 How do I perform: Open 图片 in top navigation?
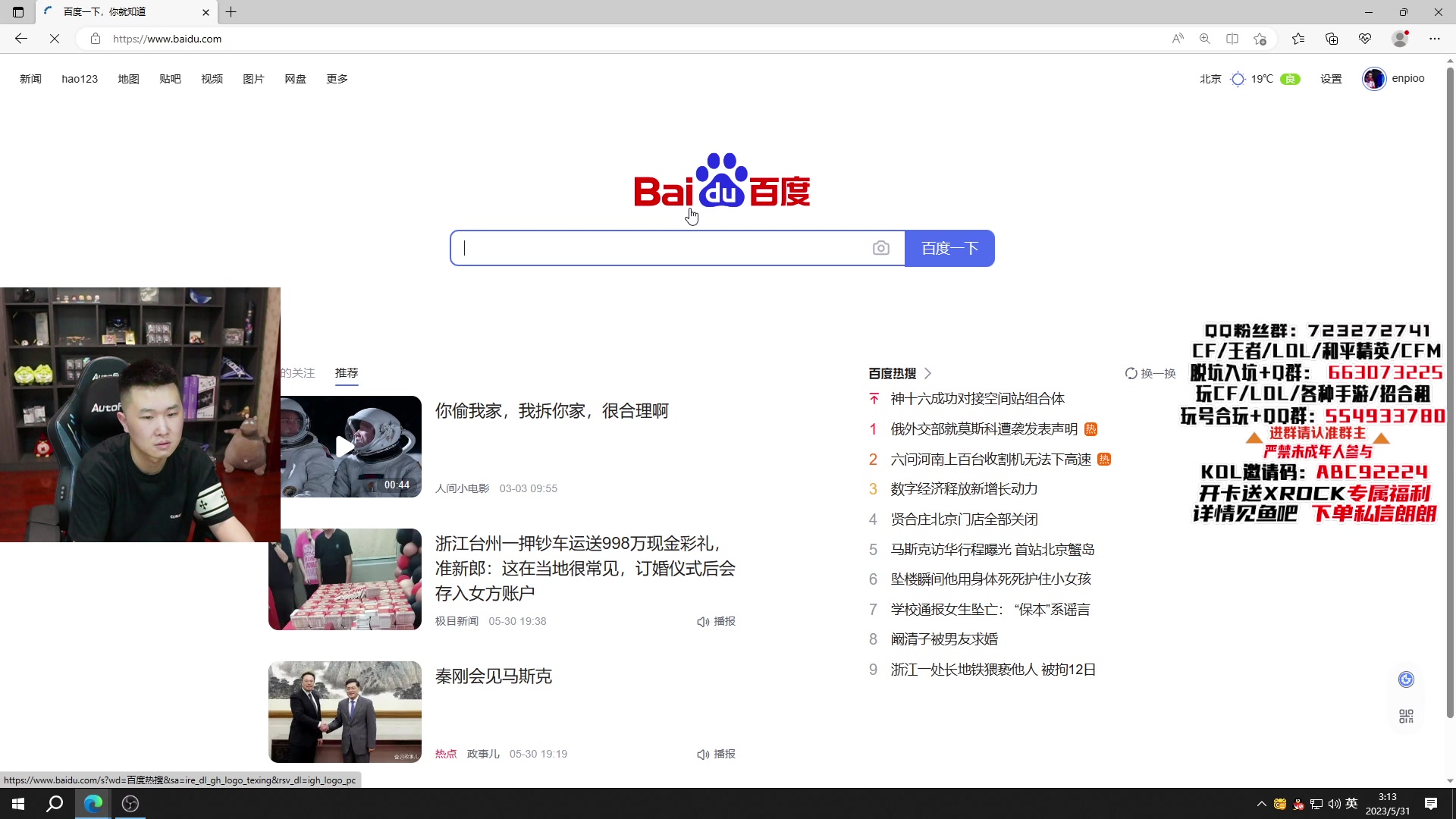tap(253, 79)
